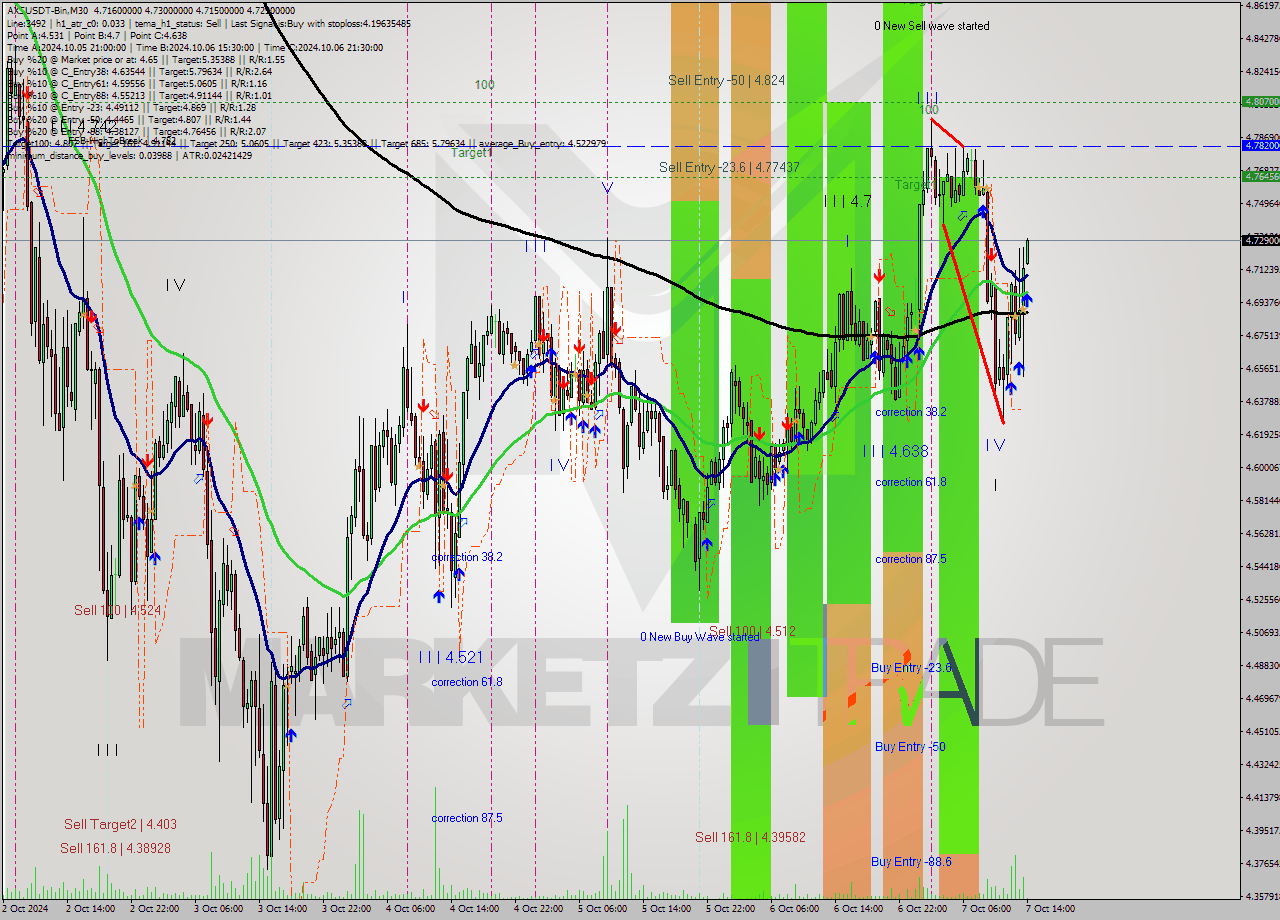The height and width of the screenshot is (920, 1280).
Task: Click the 4.84278 price scale value
Action: (x=1263, y=39)
